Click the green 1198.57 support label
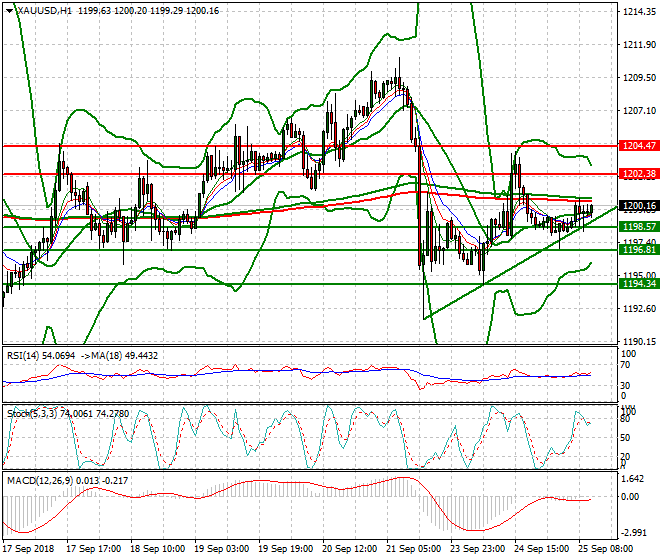660x560 pixels. coord(639,227)
